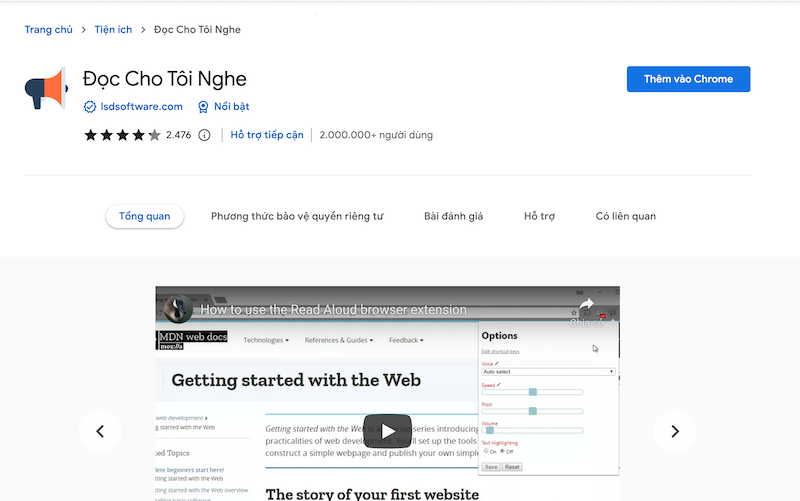Expand the Technologies menu in MDN header
The width and height of the screenshot is (800, 501).
pos(266,340)
